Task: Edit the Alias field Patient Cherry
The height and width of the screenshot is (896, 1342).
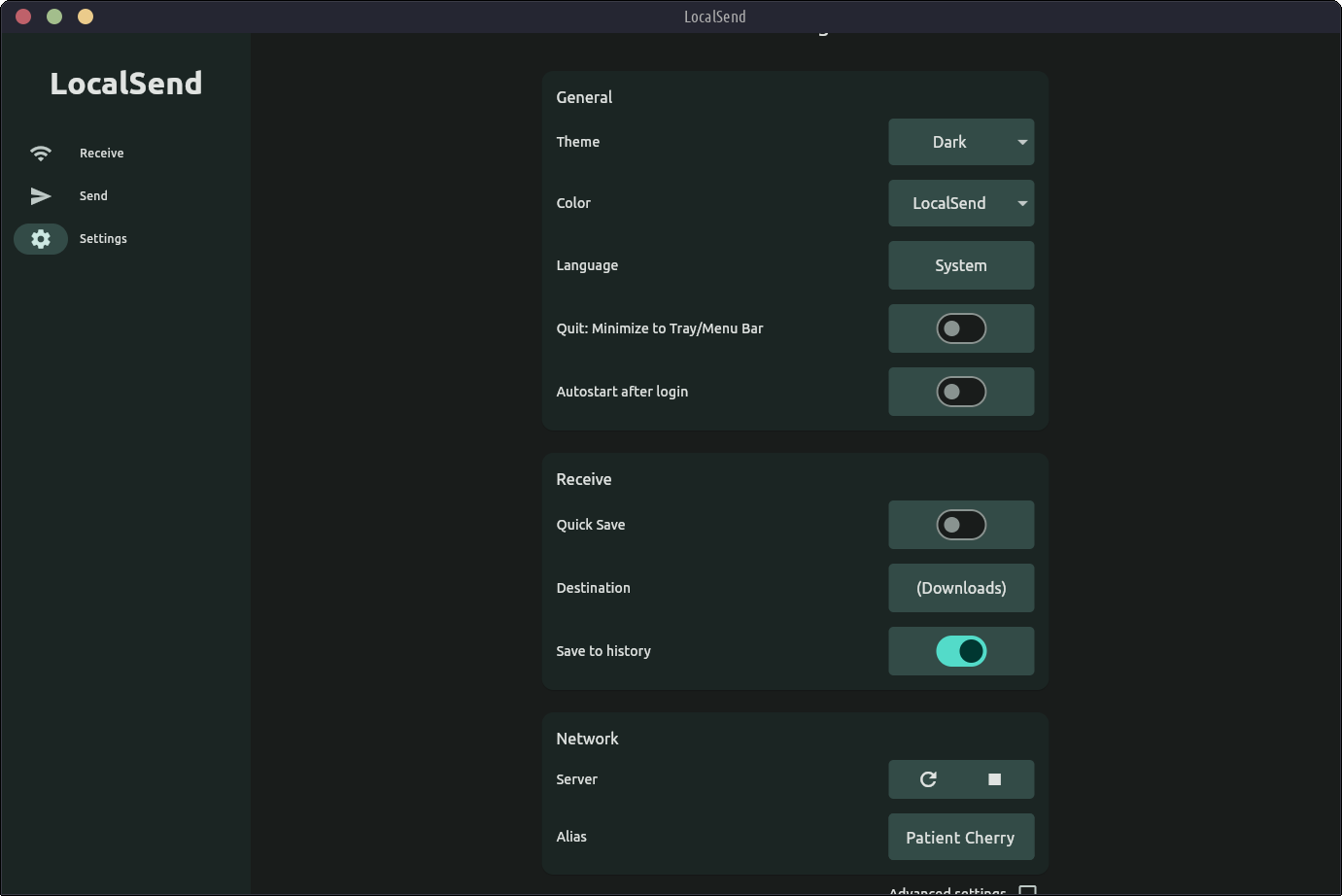Action: [961, 838]
